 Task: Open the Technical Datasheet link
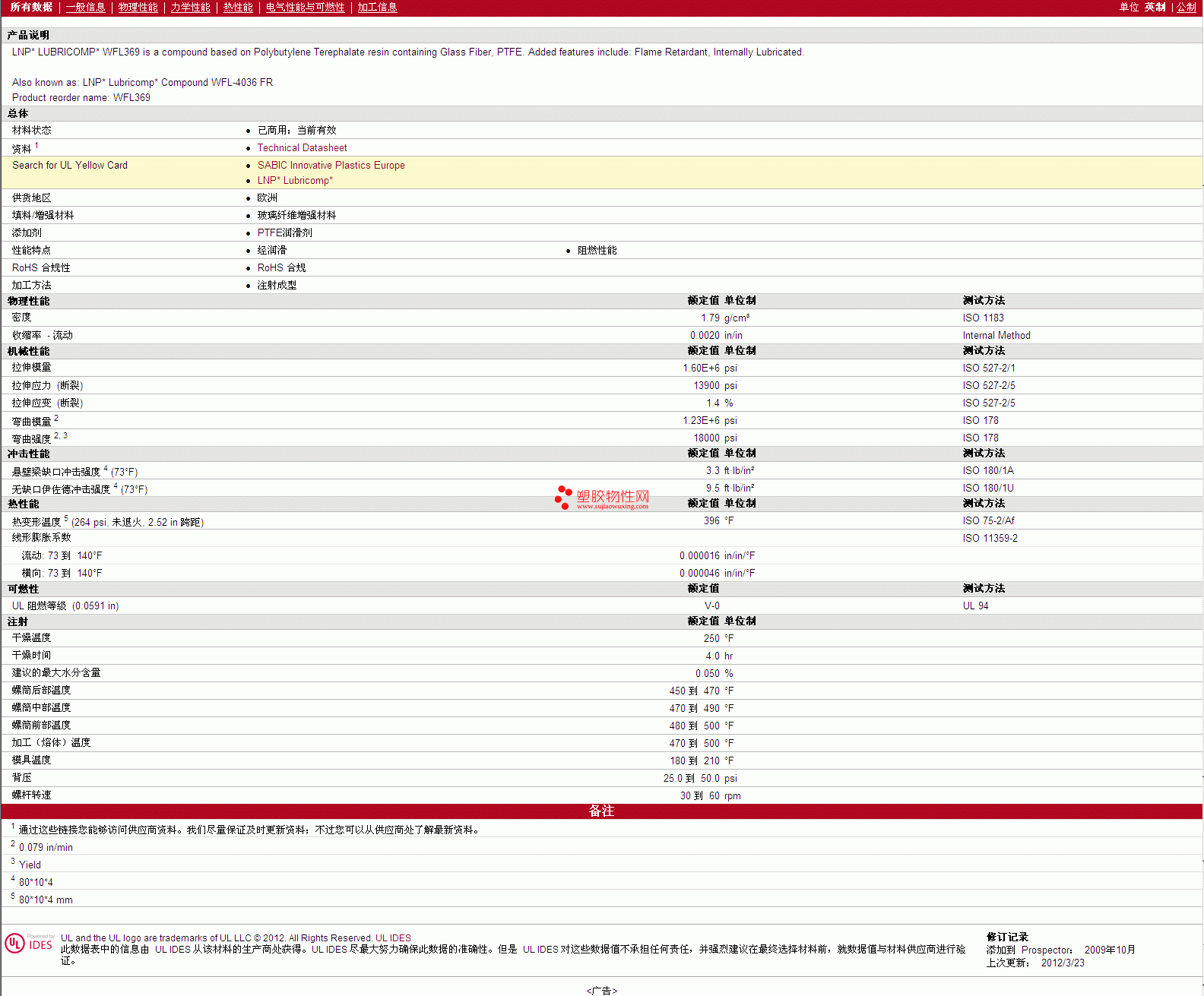302,148
